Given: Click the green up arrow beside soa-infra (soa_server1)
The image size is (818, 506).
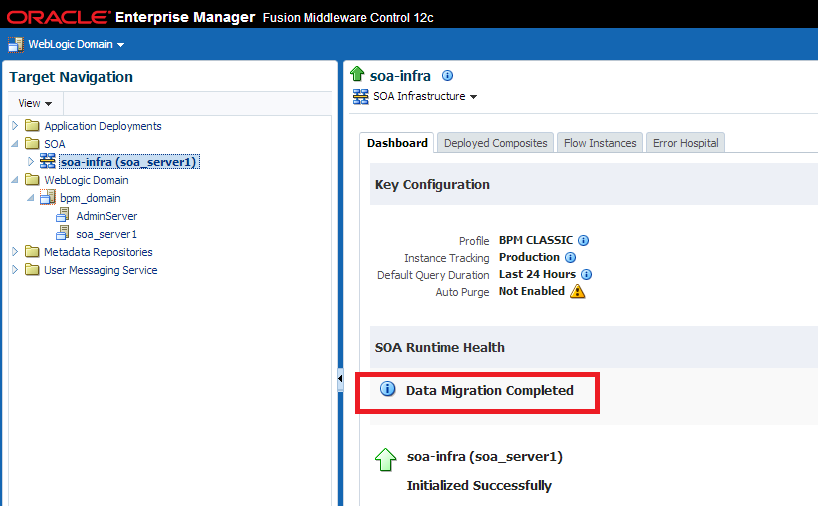Looking at the screenshot, I should 386,459.
